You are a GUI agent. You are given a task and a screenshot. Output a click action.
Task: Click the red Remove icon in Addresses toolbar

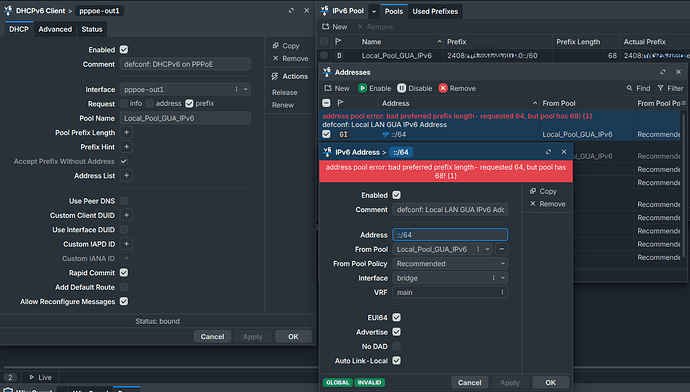click(443, 88)
